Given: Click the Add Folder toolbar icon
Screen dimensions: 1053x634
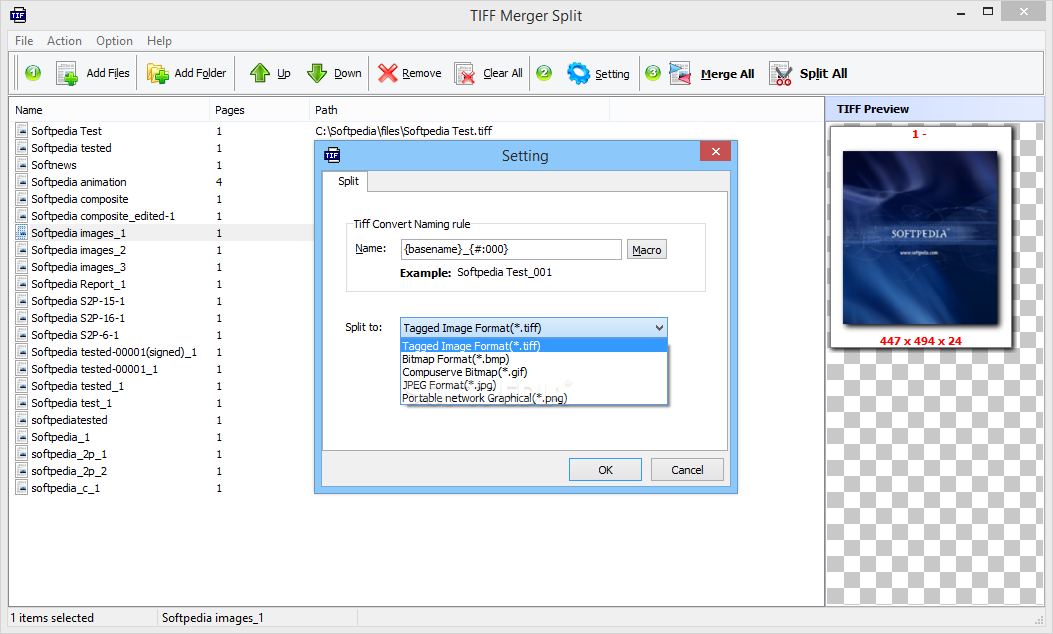Looking at the screenshot, I should 158,73.
